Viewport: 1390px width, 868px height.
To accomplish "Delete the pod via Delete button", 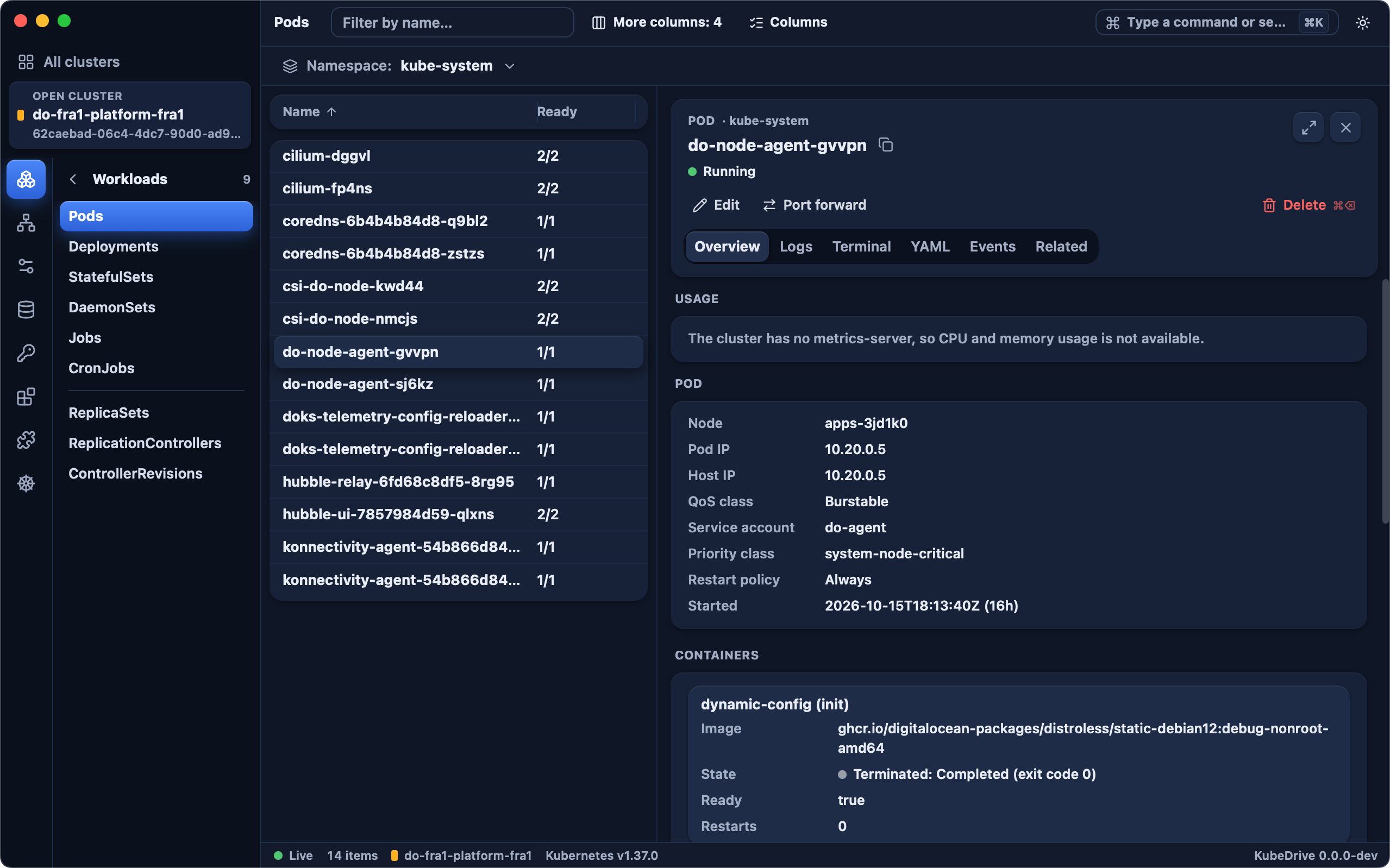I will tap(1308, 205).
